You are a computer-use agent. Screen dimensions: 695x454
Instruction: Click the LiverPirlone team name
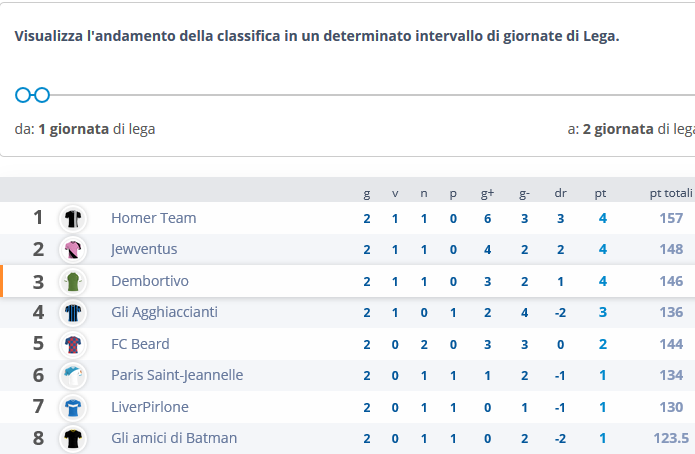tap(150, 407)
